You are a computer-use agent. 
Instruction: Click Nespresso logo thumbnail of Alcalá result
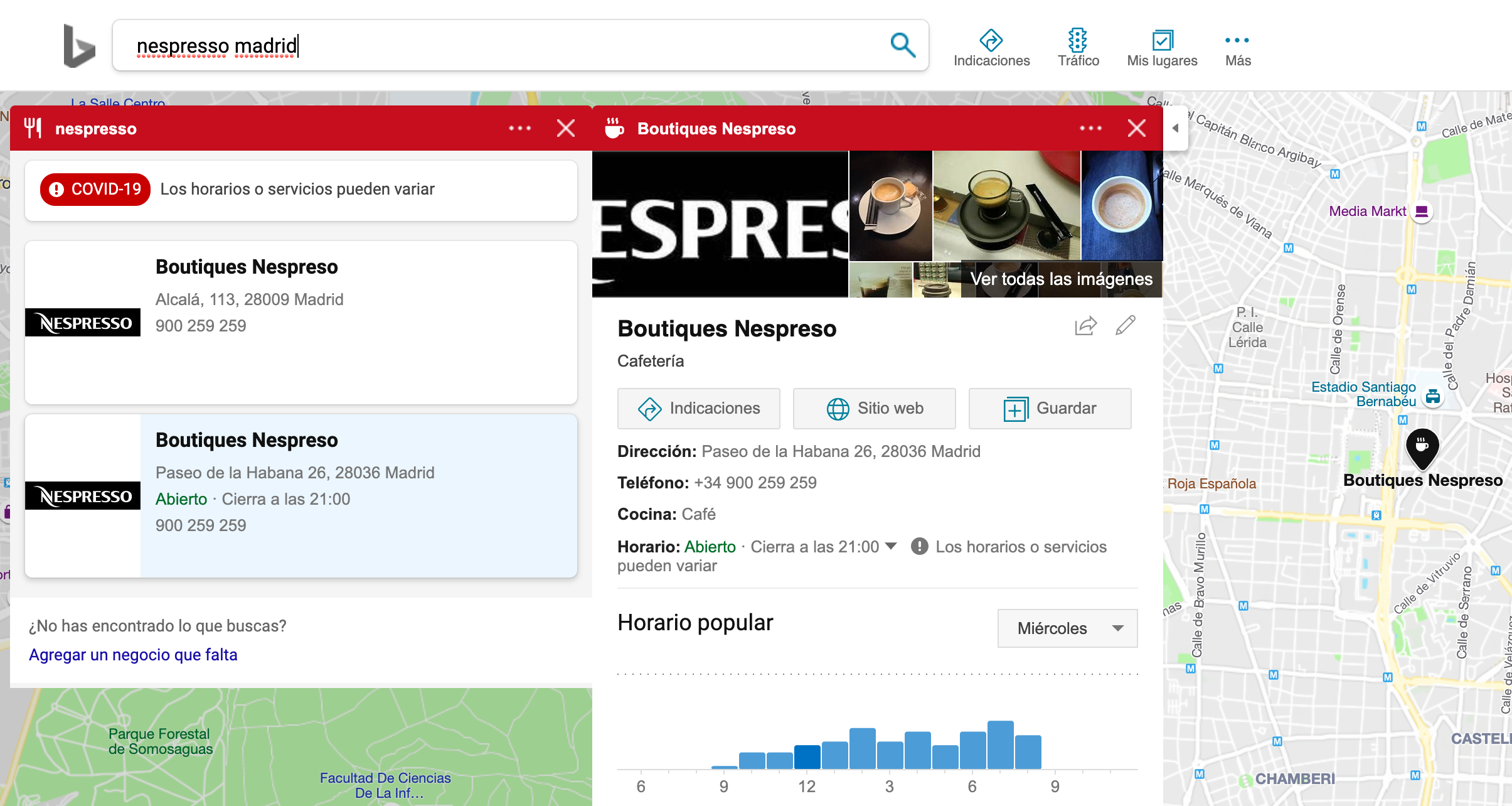[x=83, y=323]
